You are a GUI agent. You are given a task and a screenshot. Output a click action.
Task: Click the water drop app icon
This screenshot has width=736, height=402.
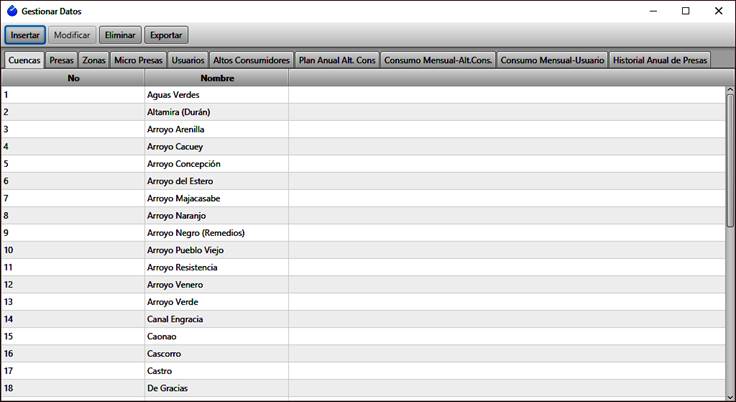pos(11,10)
